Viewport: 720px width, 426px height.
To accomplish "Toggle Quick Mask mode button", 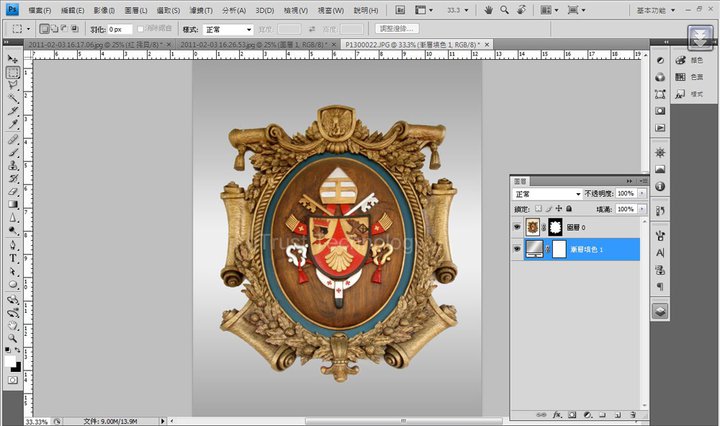I will pos(13,380).
